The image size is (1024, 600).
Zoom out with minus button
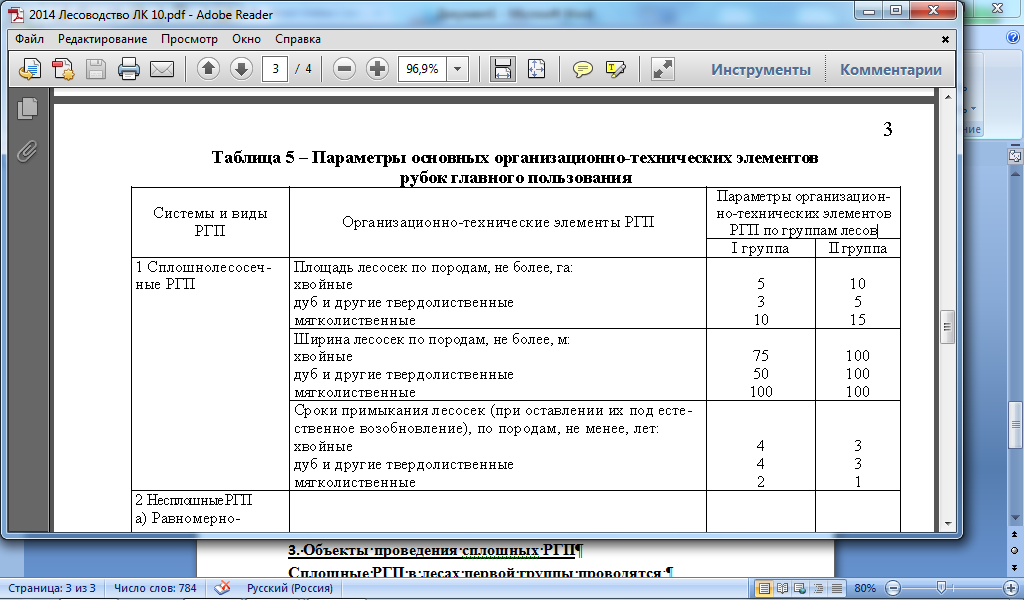(344, 69)
